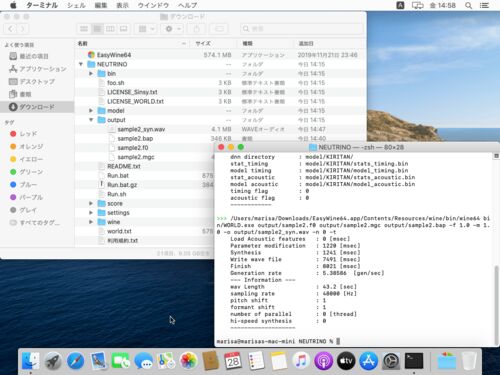Expand the score folder in Finder
This screenshot has height=375, width=500.
(x=91, y=203)
